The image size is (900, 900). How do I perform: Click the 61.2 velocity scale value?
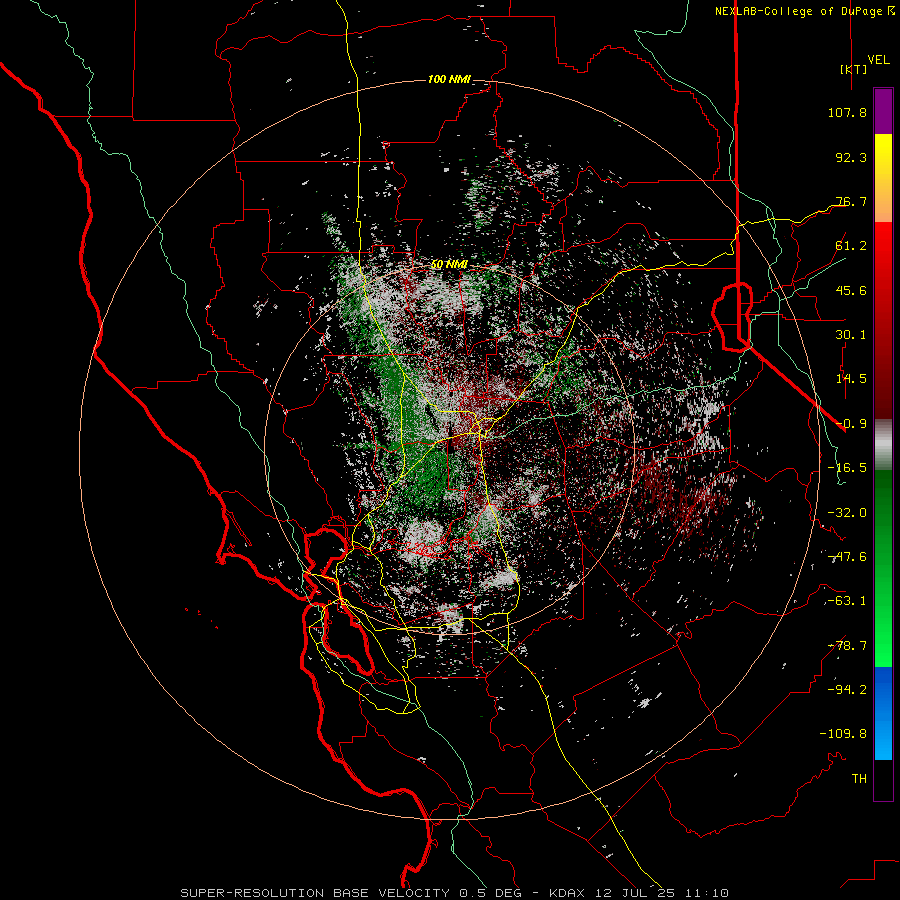(851, 246)
